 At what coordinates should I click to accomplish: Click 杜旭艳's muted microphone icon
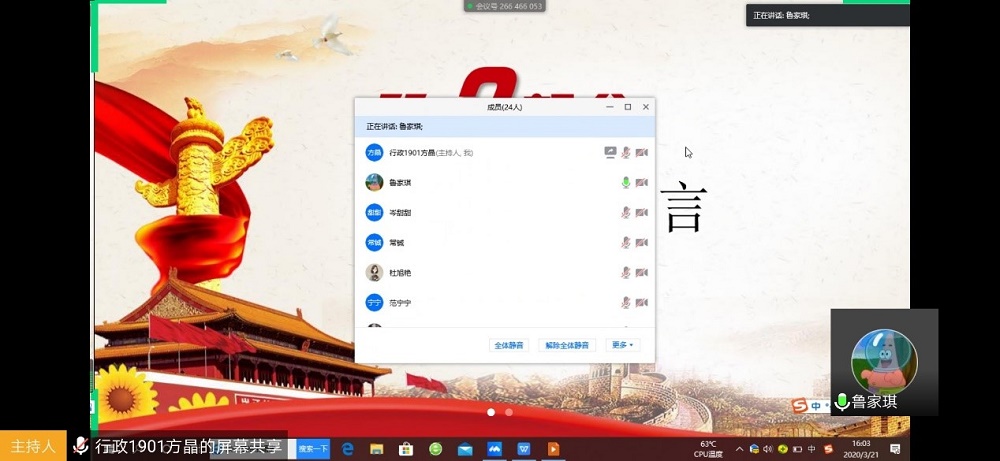click(x=626, y=273)
